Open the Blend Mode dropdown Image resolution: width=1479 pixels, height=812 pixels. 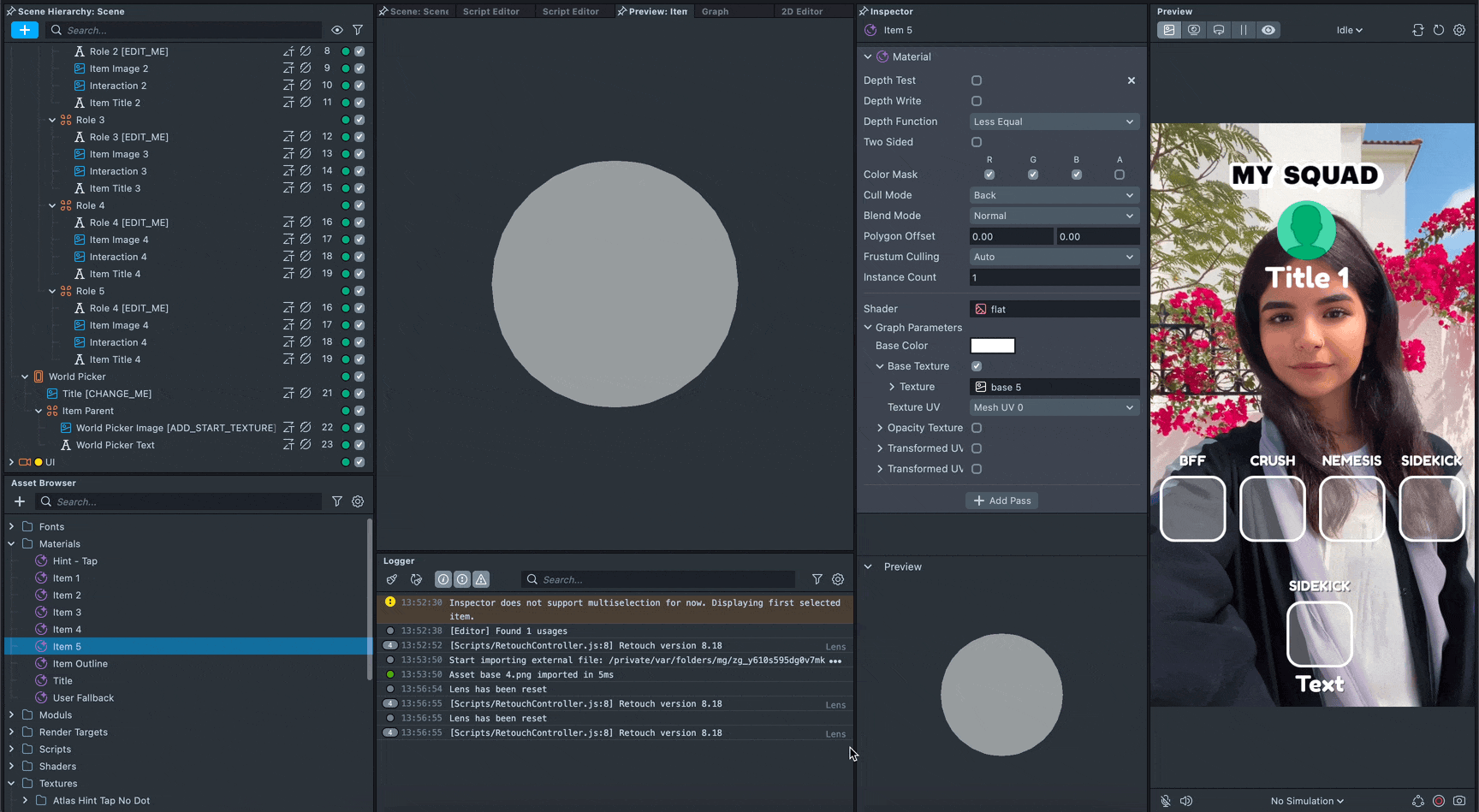(x=1054, y=216)
